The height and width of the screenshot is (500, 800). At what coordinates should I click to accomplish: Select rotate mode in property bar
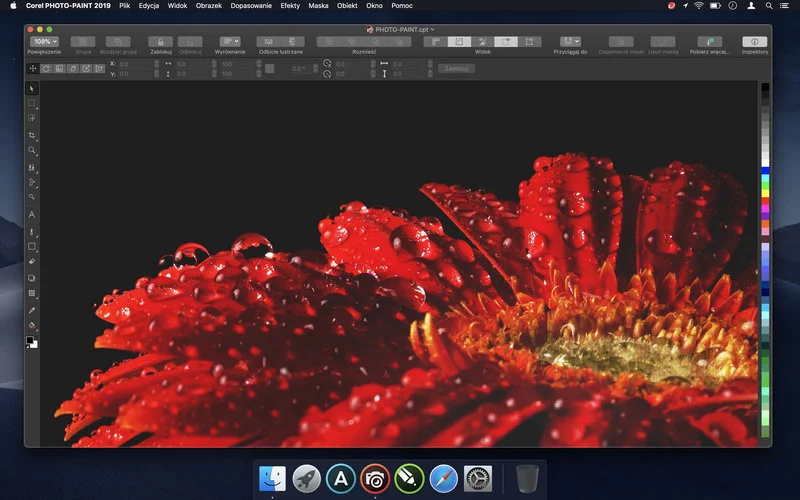coord(46,68)
